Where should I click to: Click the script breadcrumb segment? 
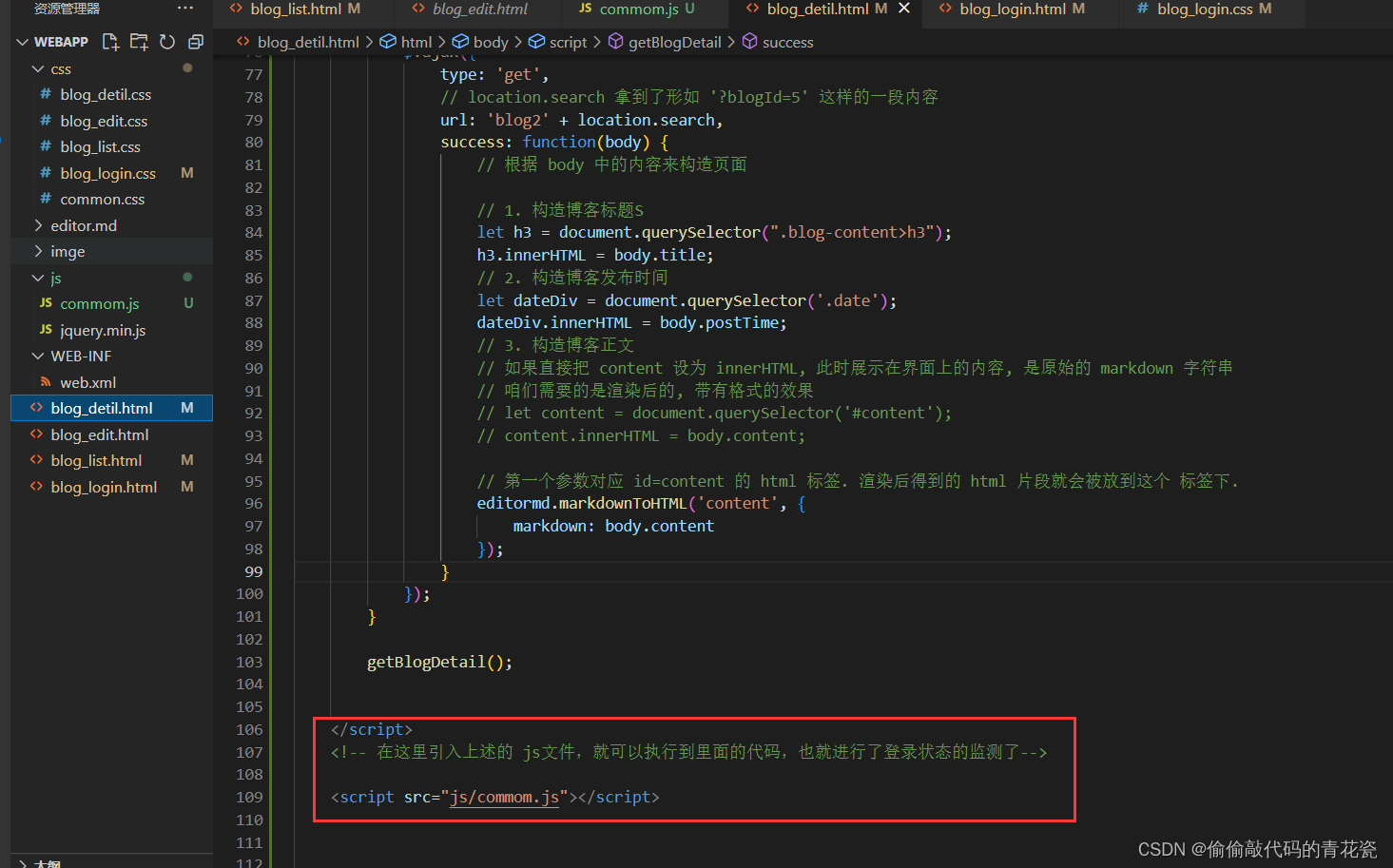568,43
